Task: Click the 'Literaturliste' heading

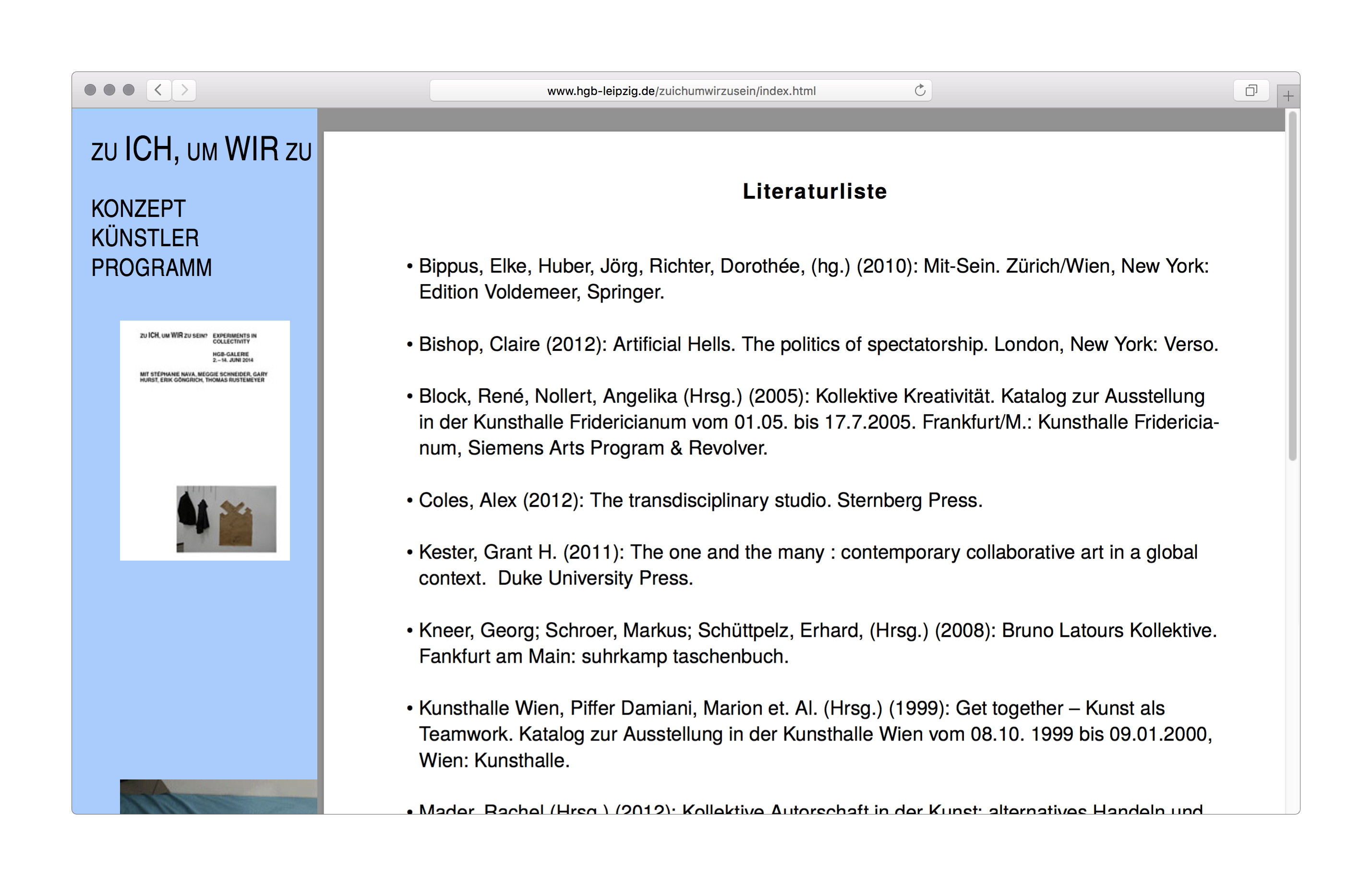Action: click(815, 192)
